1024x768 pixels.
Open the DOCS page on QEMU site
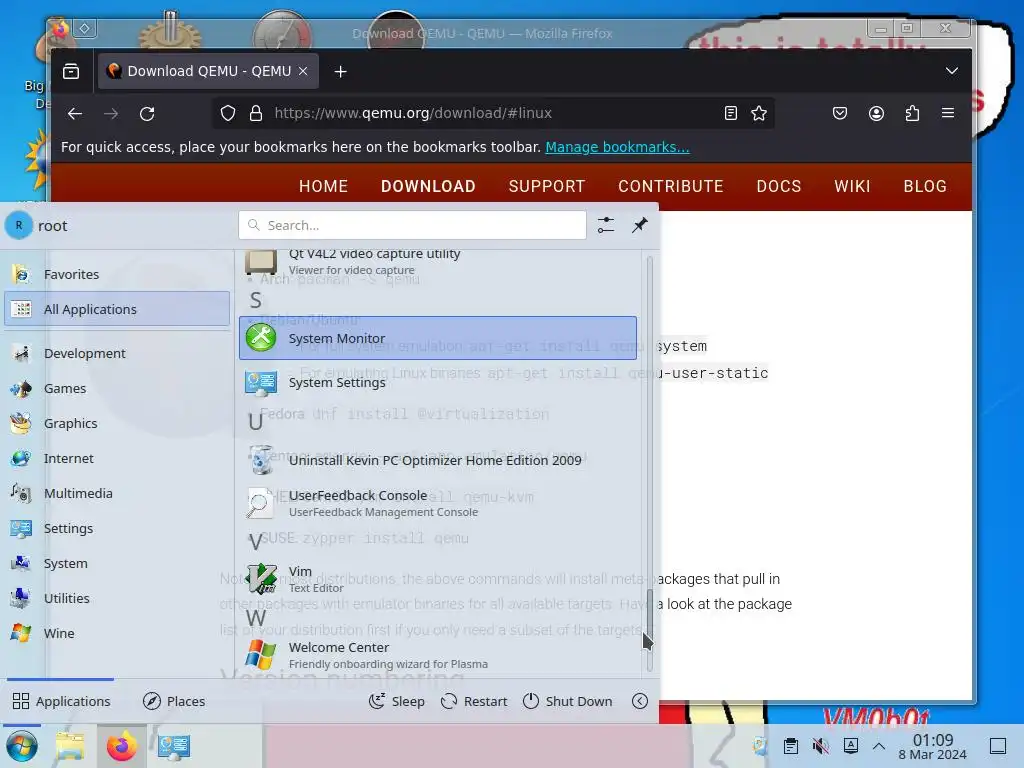[778, 186]
